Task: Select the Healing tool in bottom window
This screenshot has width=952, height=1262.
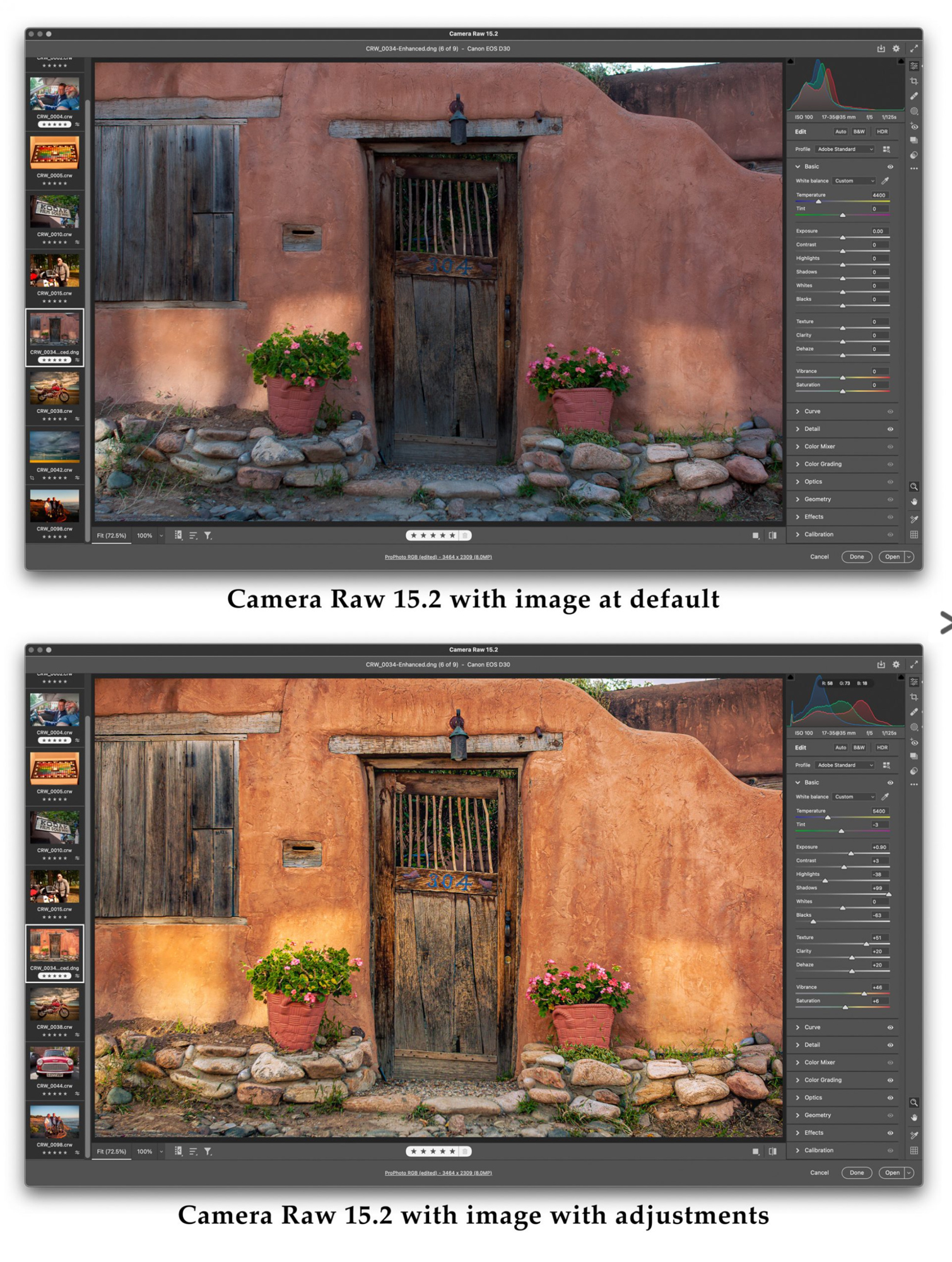Action: [914, 712]
